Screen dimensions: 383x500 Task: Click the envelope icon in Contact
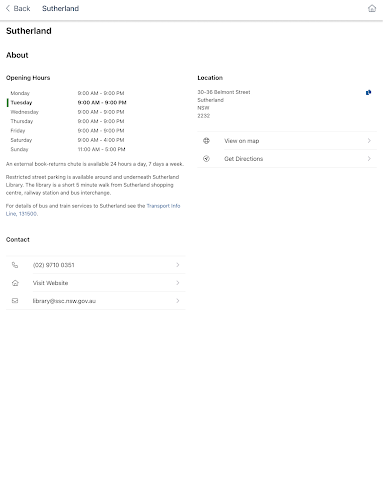(x=15, y=301)
